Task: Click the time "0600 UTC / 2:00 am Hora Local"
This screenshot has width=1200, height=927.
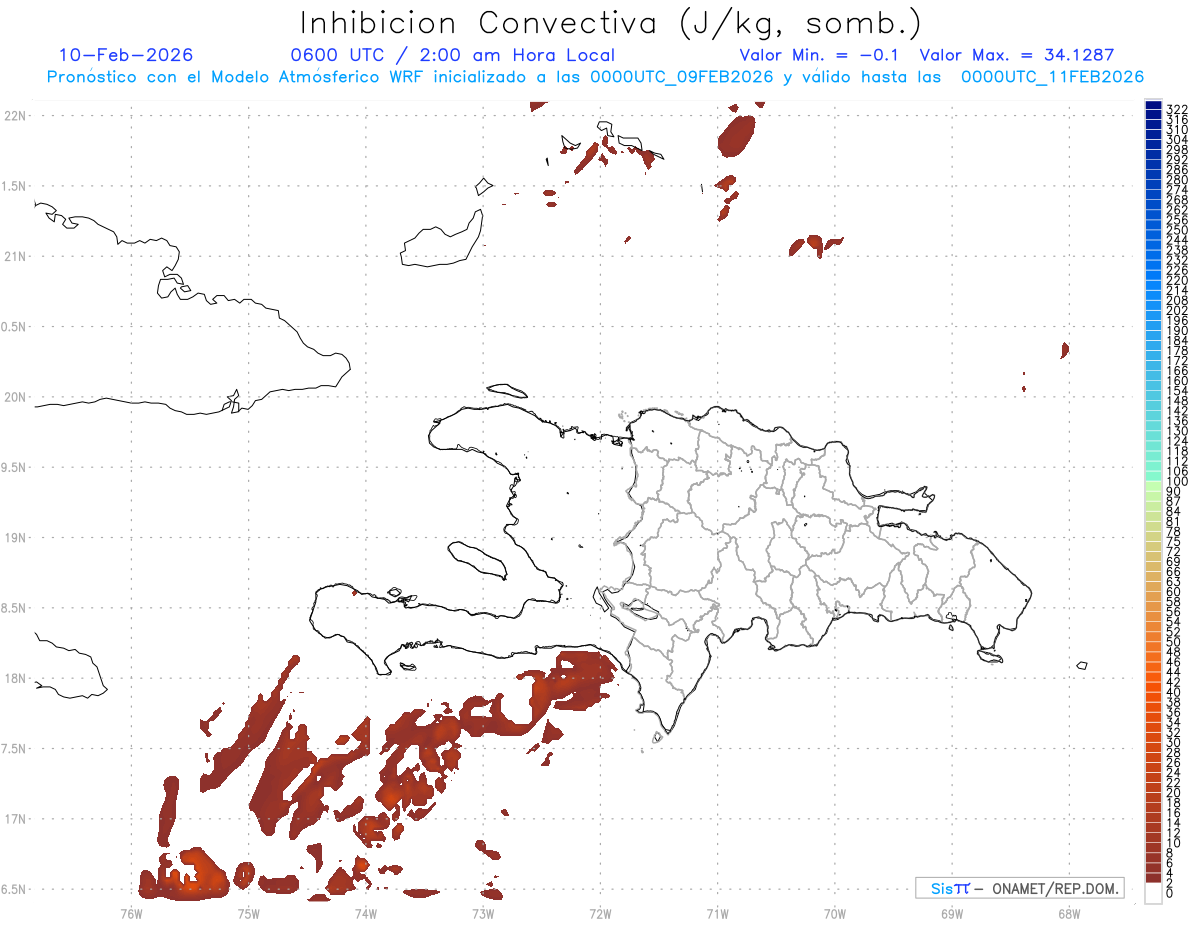Action: click(x=453, y=55)
